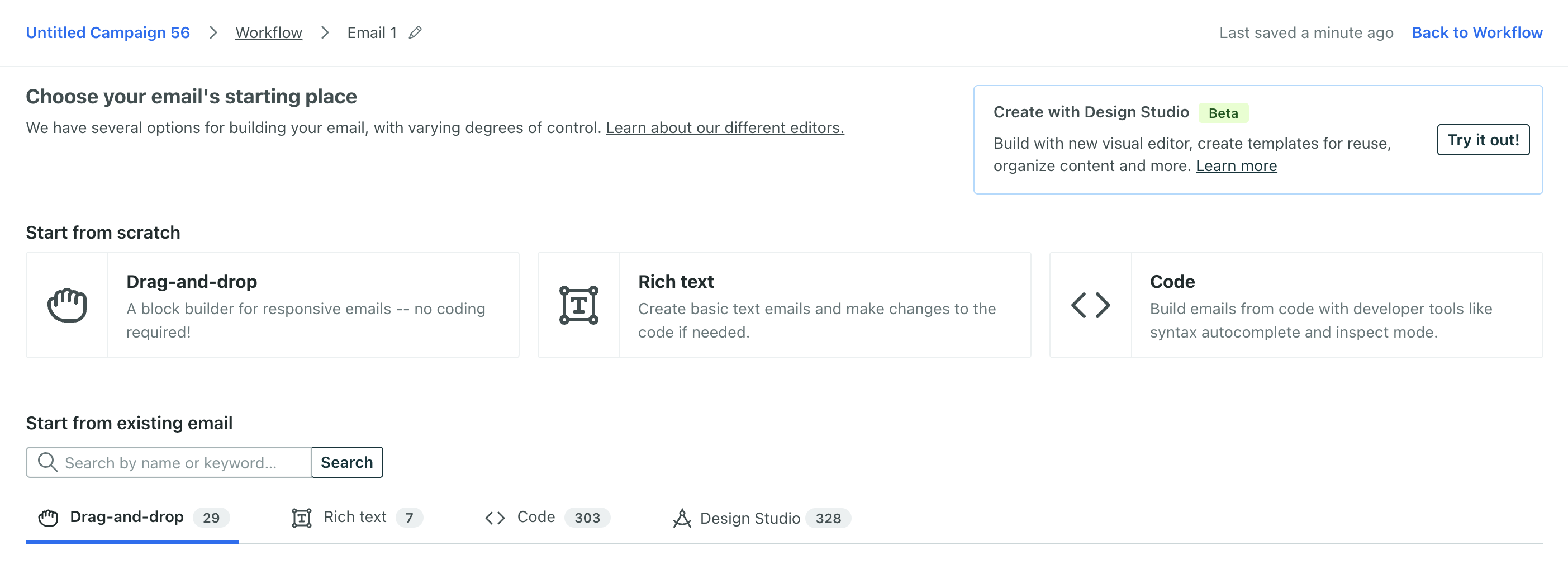Image resolution: width=1568 pixels, height=569 pixels.
Task: Switch to the Rich text tab
Action: click(356, 517)
